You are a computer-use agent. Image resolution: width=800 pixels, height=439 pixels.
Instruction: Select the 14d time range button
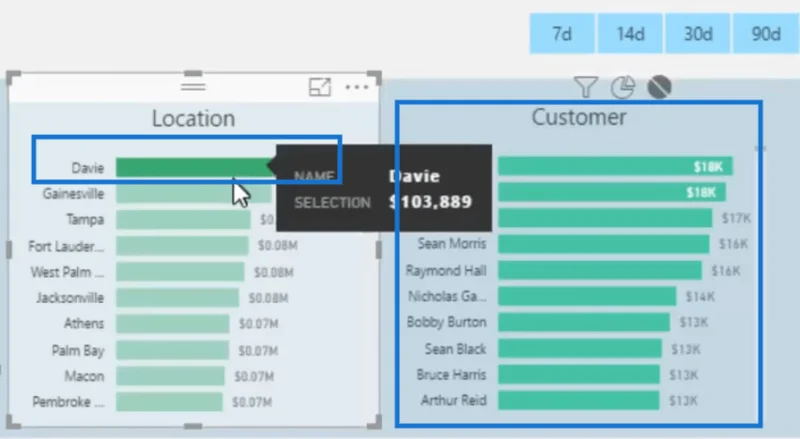[630, 34]
